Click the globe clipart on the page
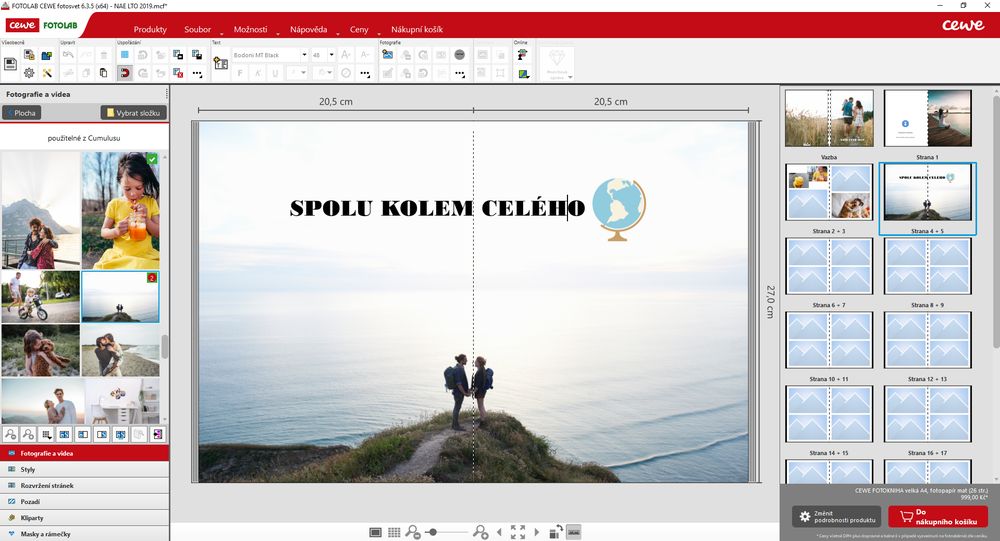 click(619, 210)
